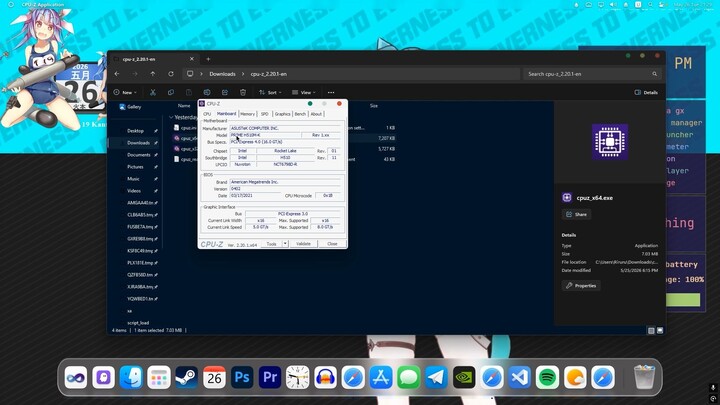Open Music in the navigation pane
Viewport: 720px width, 405px height.
[x=133, y=179]
